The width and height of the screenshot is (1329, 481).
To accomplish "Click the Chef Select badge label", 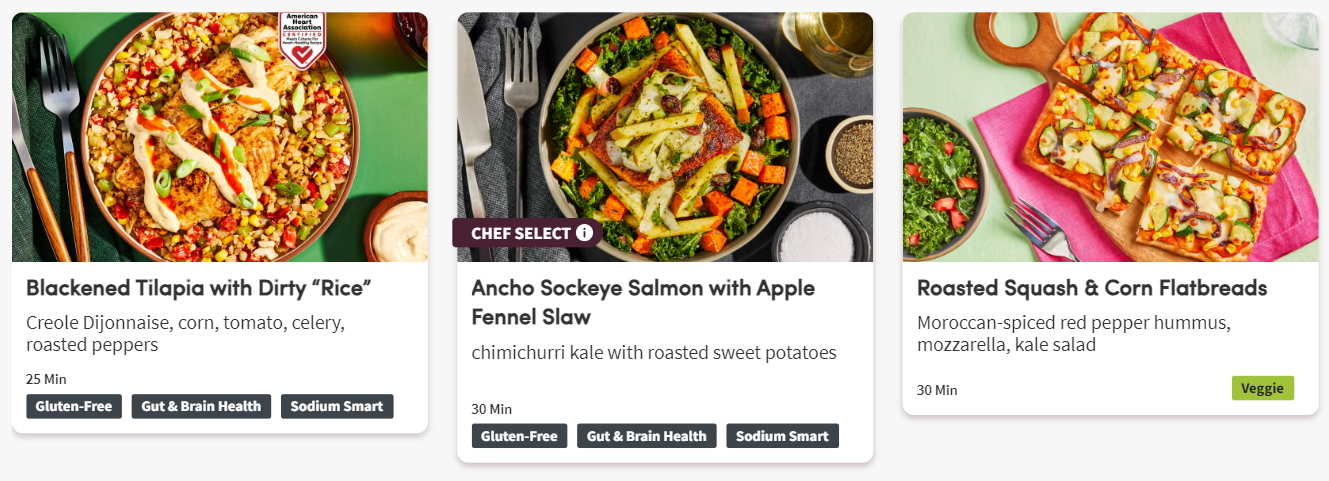I will point(521,233).
